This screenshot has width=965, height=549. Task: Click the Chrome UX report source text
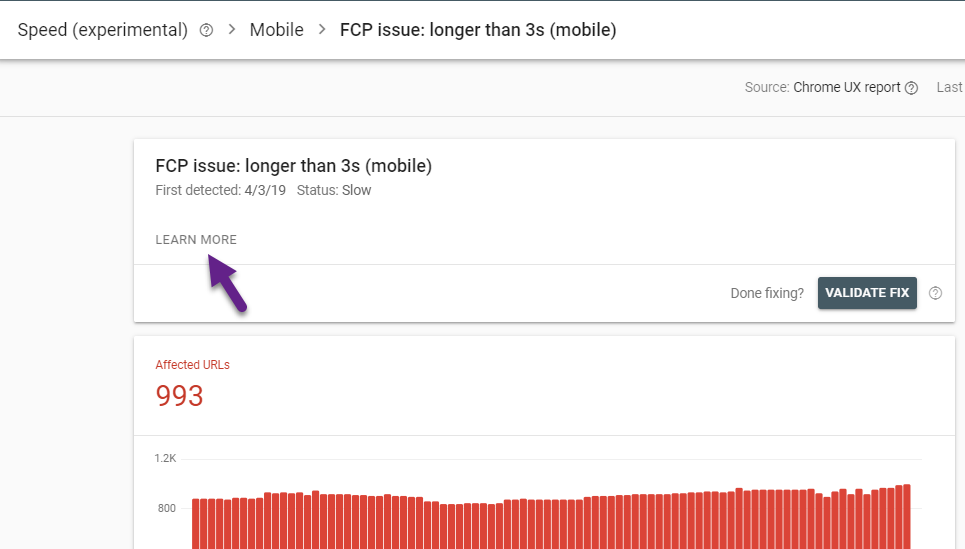click(x=846, y=88)
